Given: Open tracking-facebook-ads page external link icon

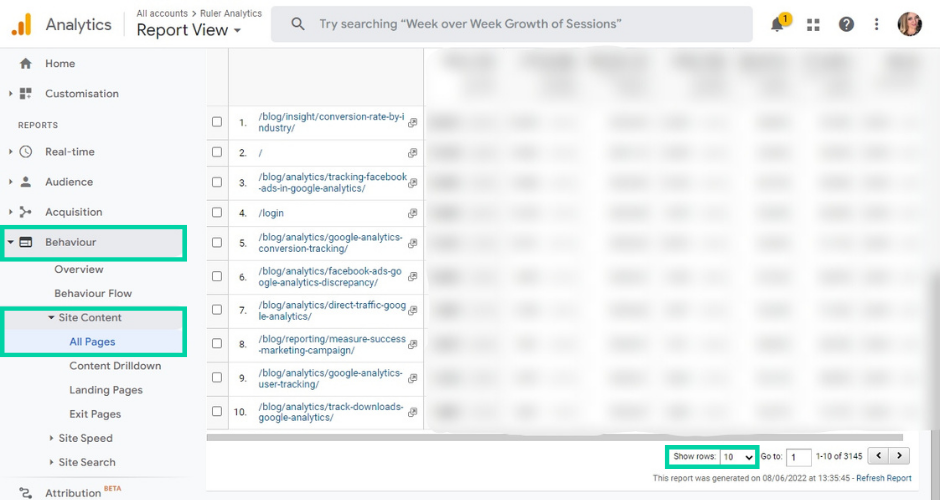Looking at the screenshot, I should pos(412,183).
